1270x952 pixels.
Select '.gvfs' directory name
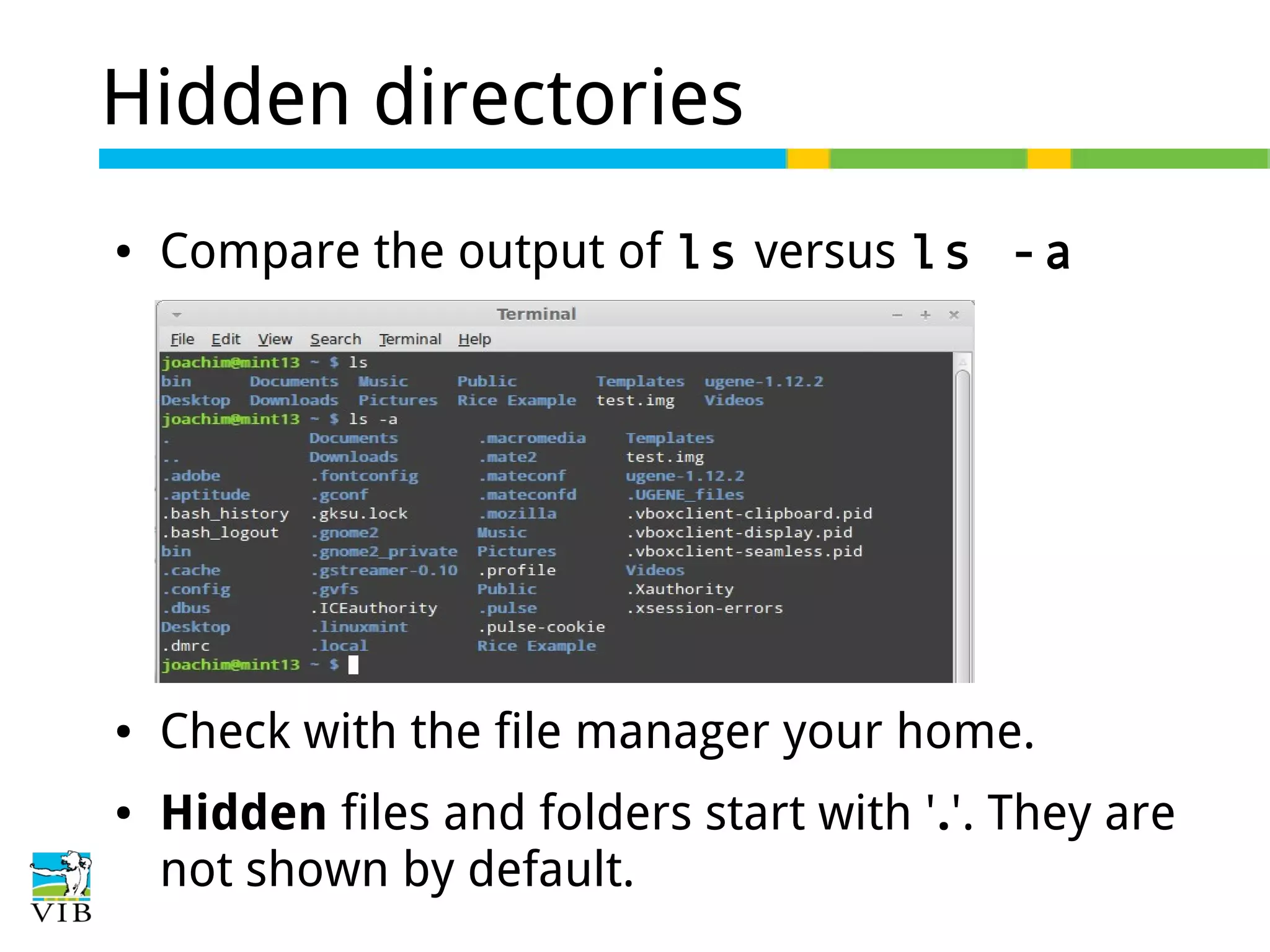(x=335, y=589)
